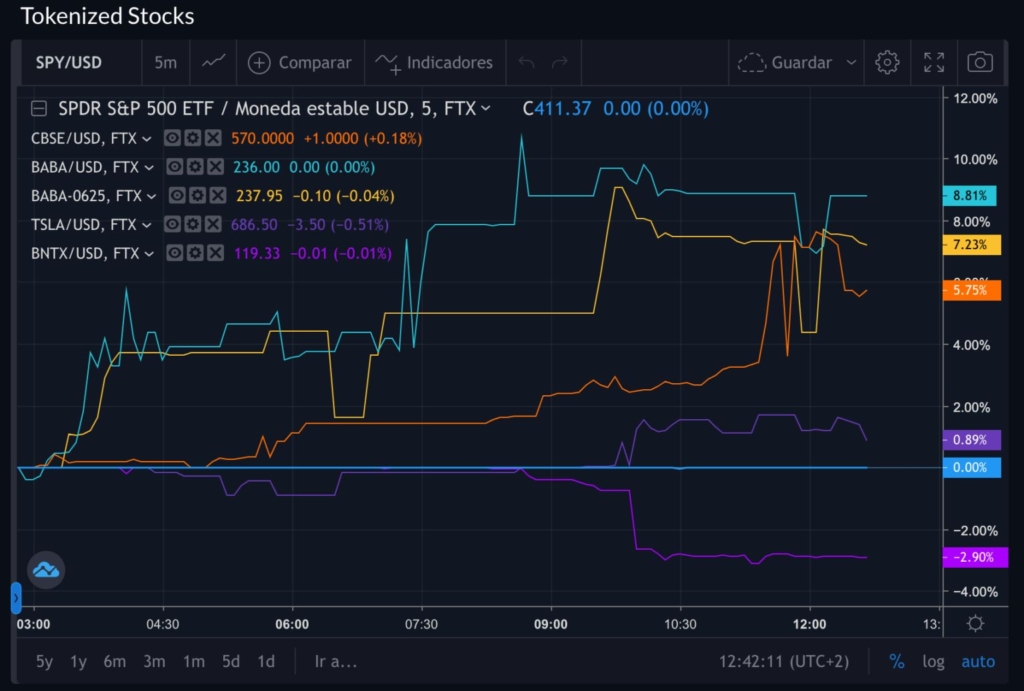Open the chart snapshot camera icon
This screenshot has width=1024, height=691.
(980, 62)
